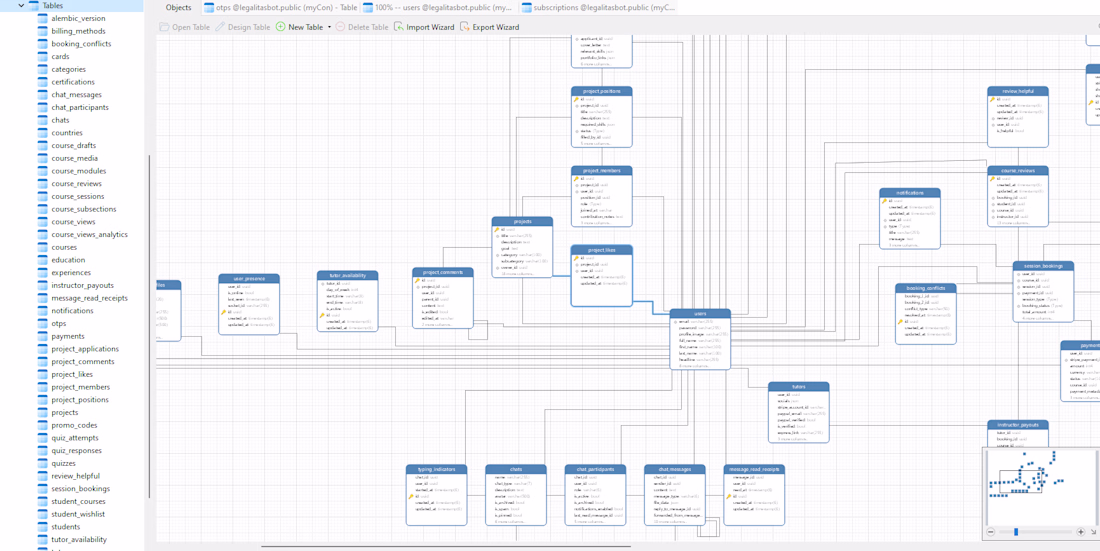Select the users table in the diagram
The width and height of the screenshot is (1100, 551).
[700, 314]
